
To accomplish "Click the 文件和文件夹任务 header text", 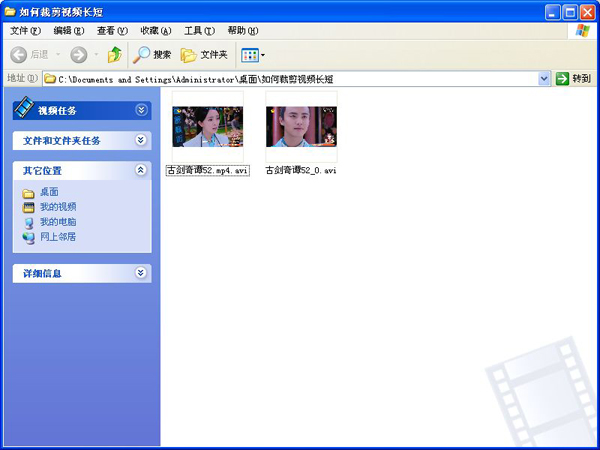I will [62, 140].
